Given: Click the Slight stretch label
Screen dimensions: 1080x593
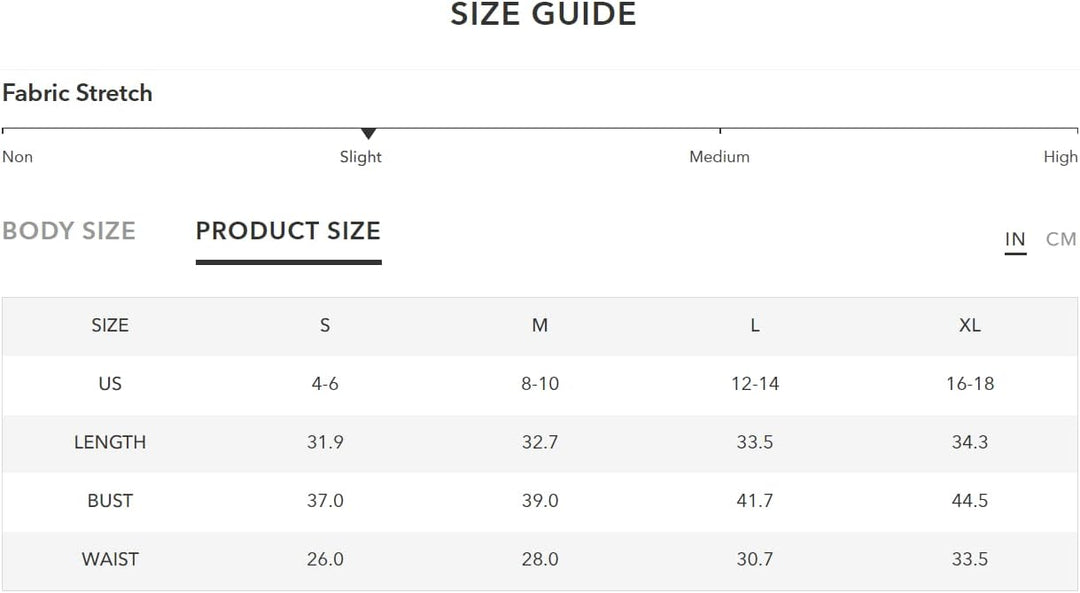Looking at the screenshot, I should tap(360, 157).
